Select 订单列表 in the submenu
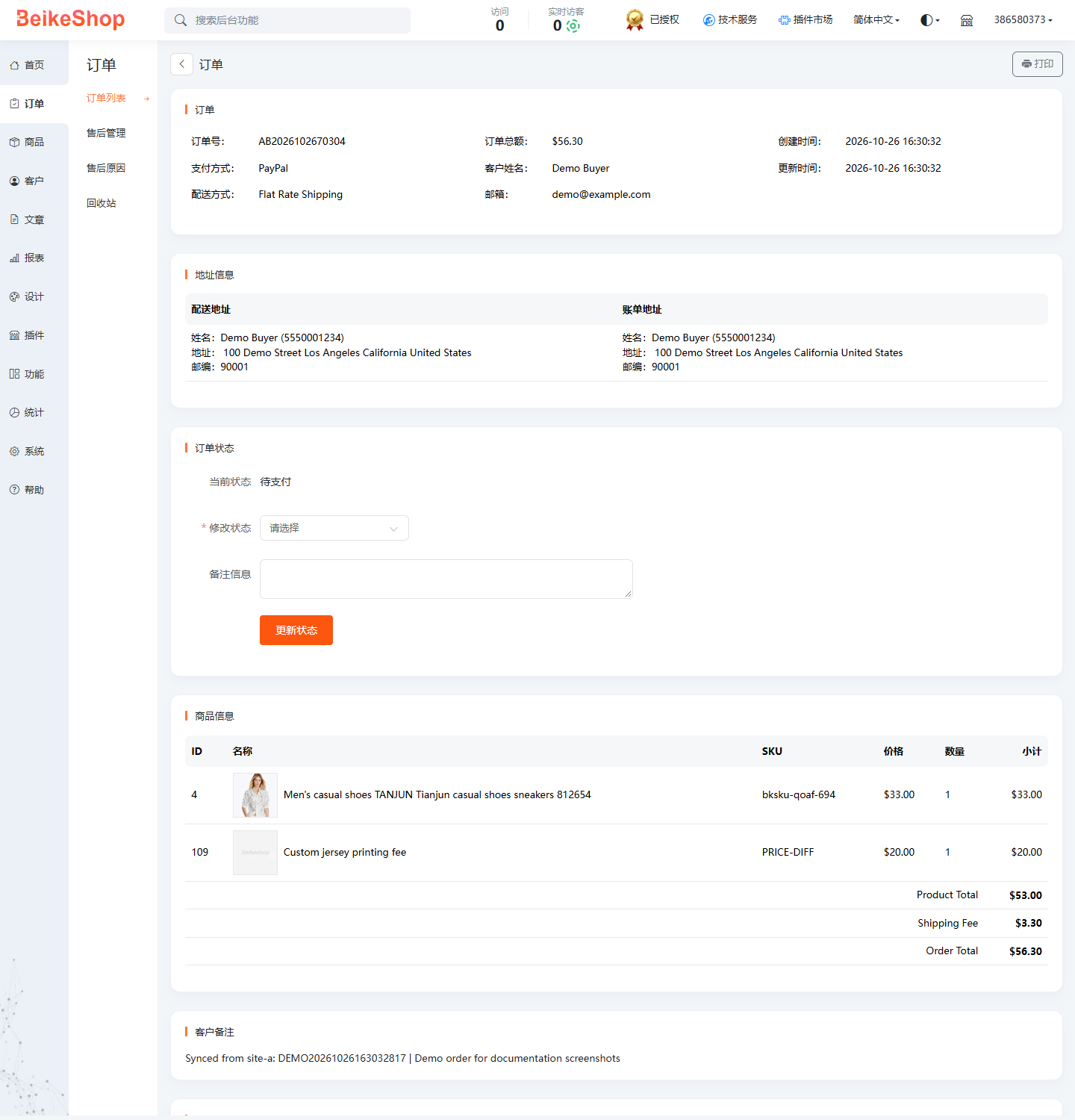The image size is (1075, 1120). tap(106, 99)
